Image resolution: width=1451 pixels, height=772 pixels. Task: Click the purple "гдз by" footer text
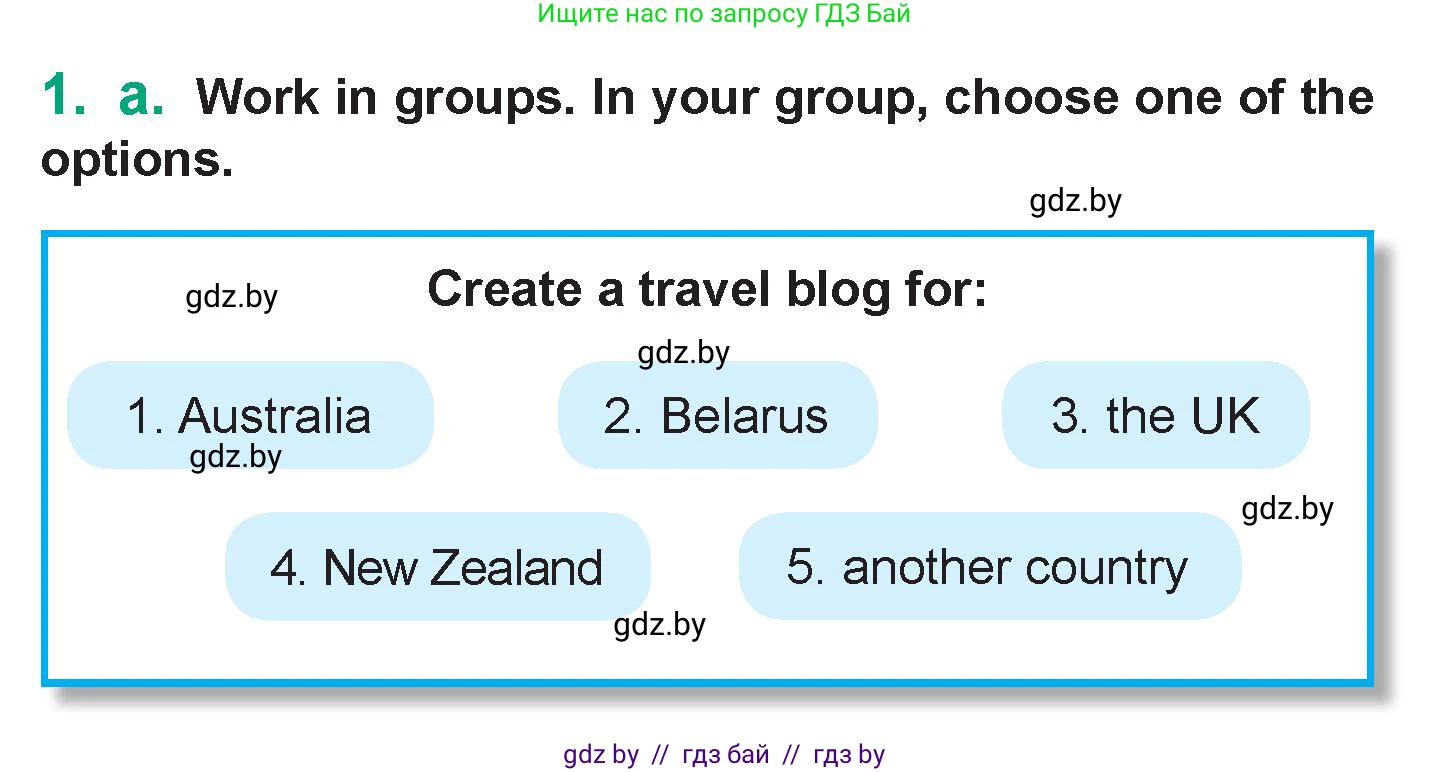click(x=849, y=755)
